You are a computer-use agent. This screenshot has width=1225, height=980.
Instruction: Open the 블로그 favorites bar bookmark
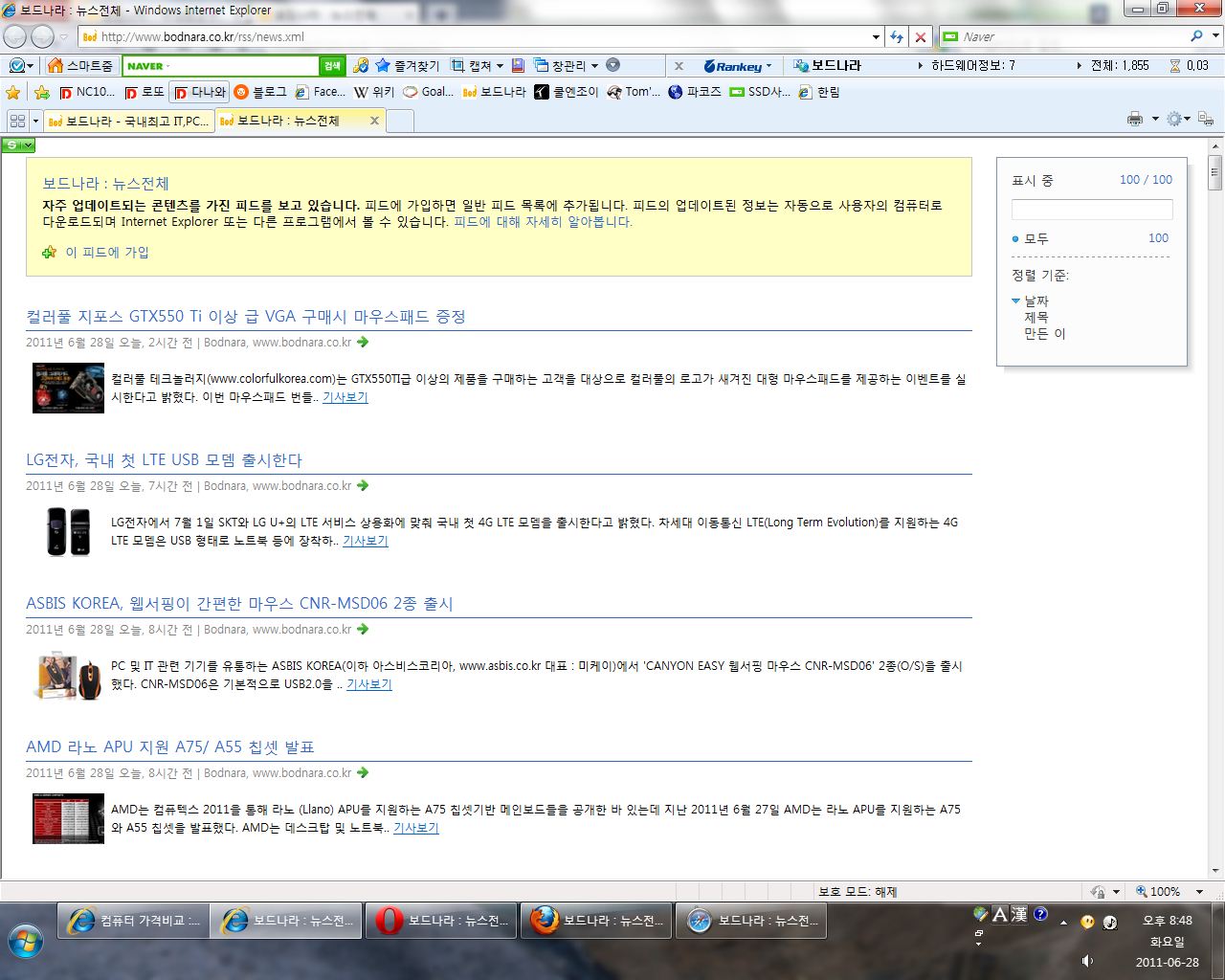point(260,93)
